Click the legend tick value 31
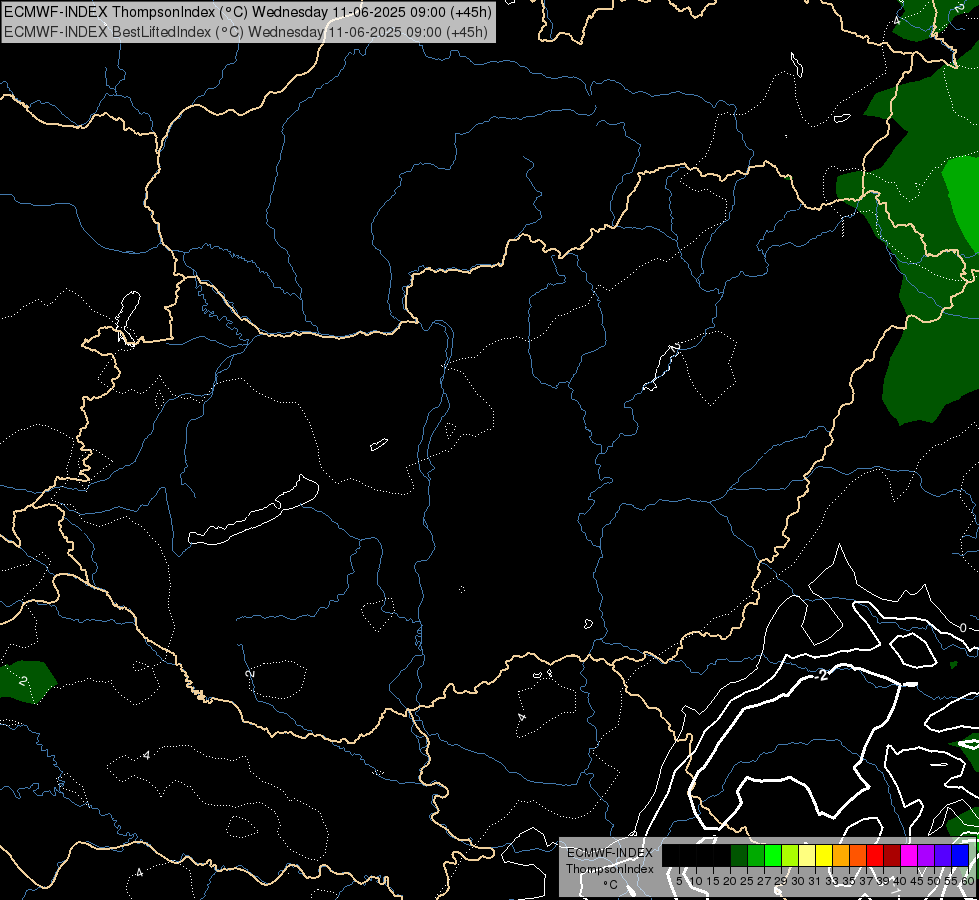 (x=815, y=881)
